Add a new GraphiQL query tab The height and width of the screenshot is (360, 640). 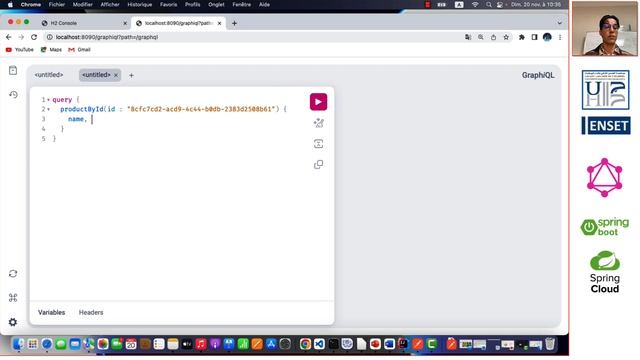coord(131,75)
